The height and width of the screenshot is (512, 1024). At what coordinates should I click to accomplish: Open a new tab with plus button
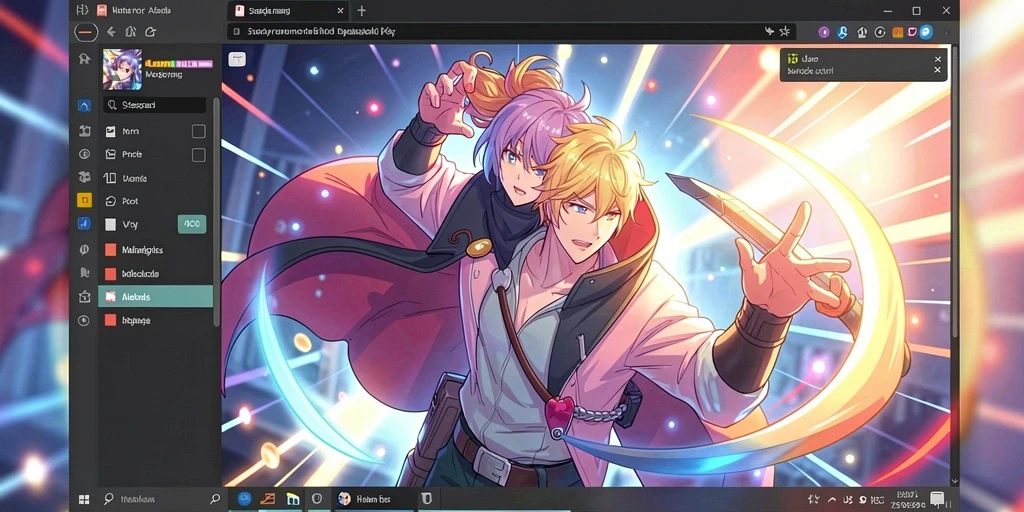coord(361,10)
